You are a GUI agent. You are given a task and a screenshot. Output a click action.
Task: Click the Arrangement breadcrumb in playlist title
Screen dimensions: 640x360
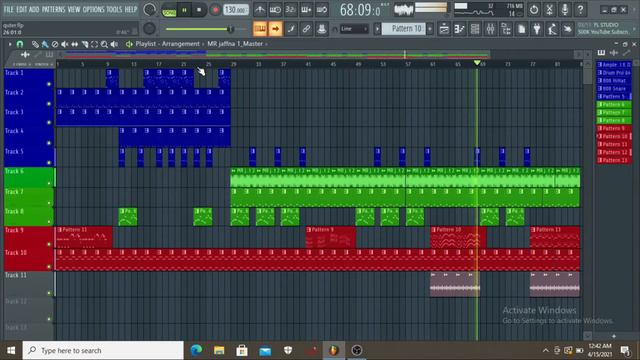[x=181, y=44]
